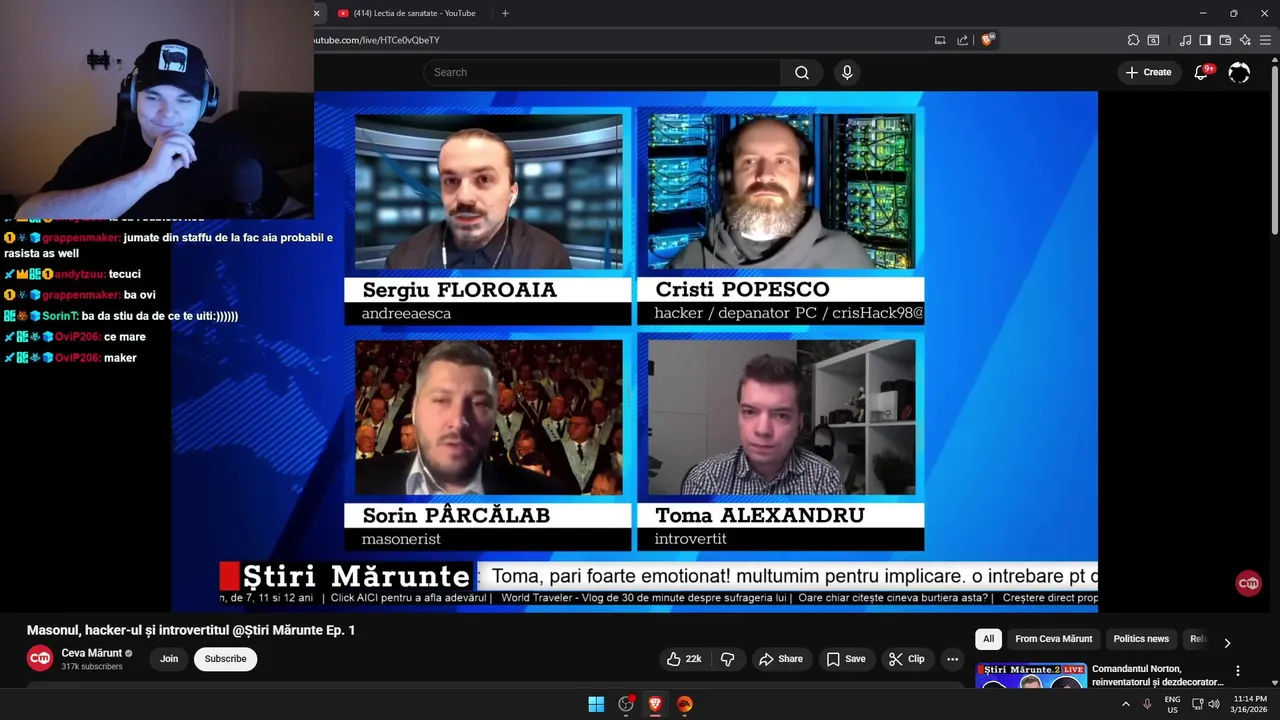Click the install app icon in address bar
The image size is (1280, 720).
tap(940, 40)
